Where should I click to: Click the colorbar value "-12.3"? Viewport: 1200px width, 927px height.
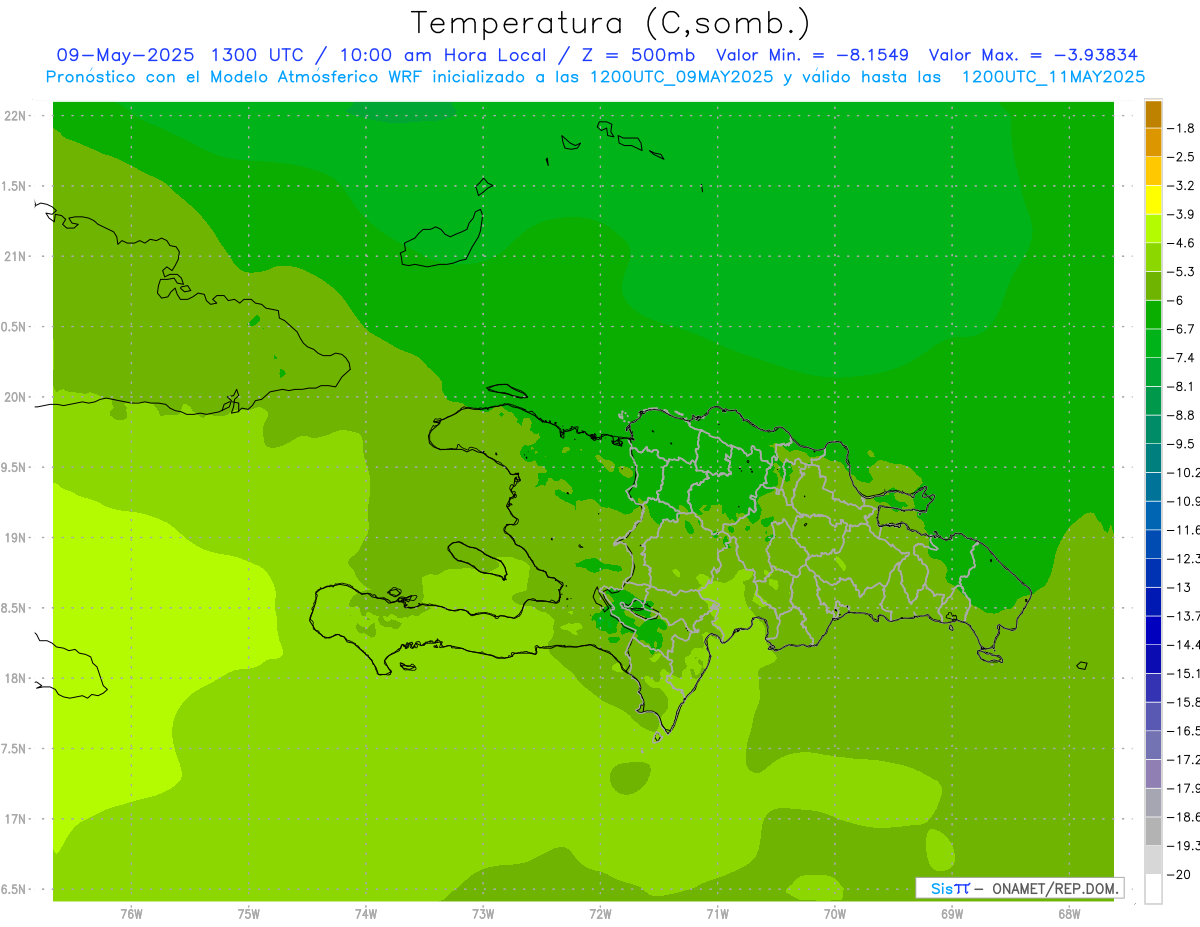pos(1184,558)
